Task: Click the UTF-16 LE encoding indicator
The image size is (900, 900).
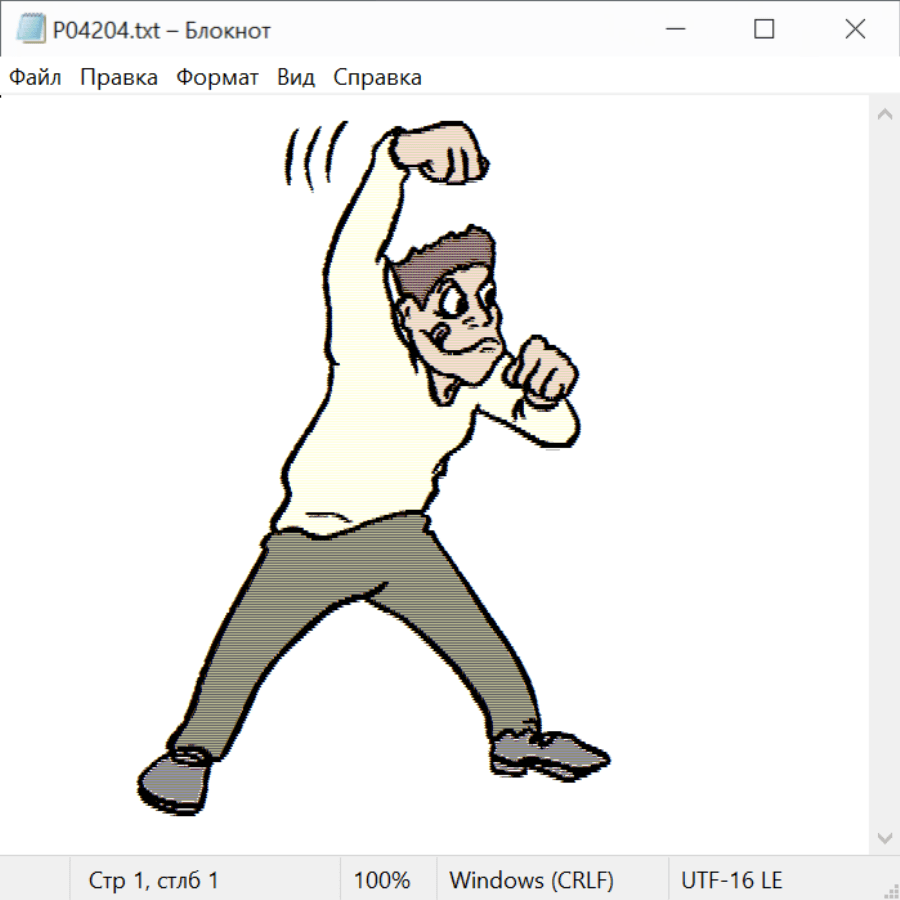Action: click(x=731, y=881)
